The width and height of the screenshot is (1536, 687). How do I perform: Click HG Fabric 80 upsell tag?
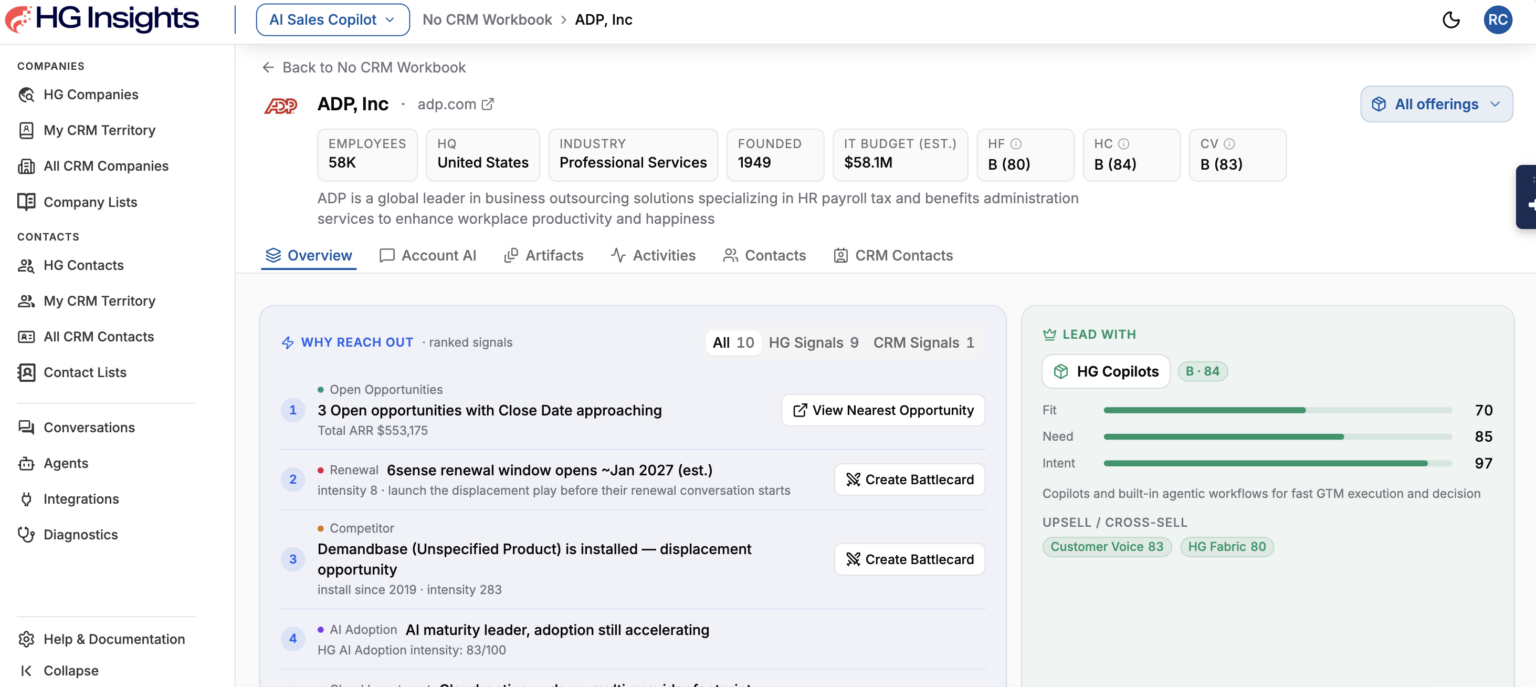1227,547
